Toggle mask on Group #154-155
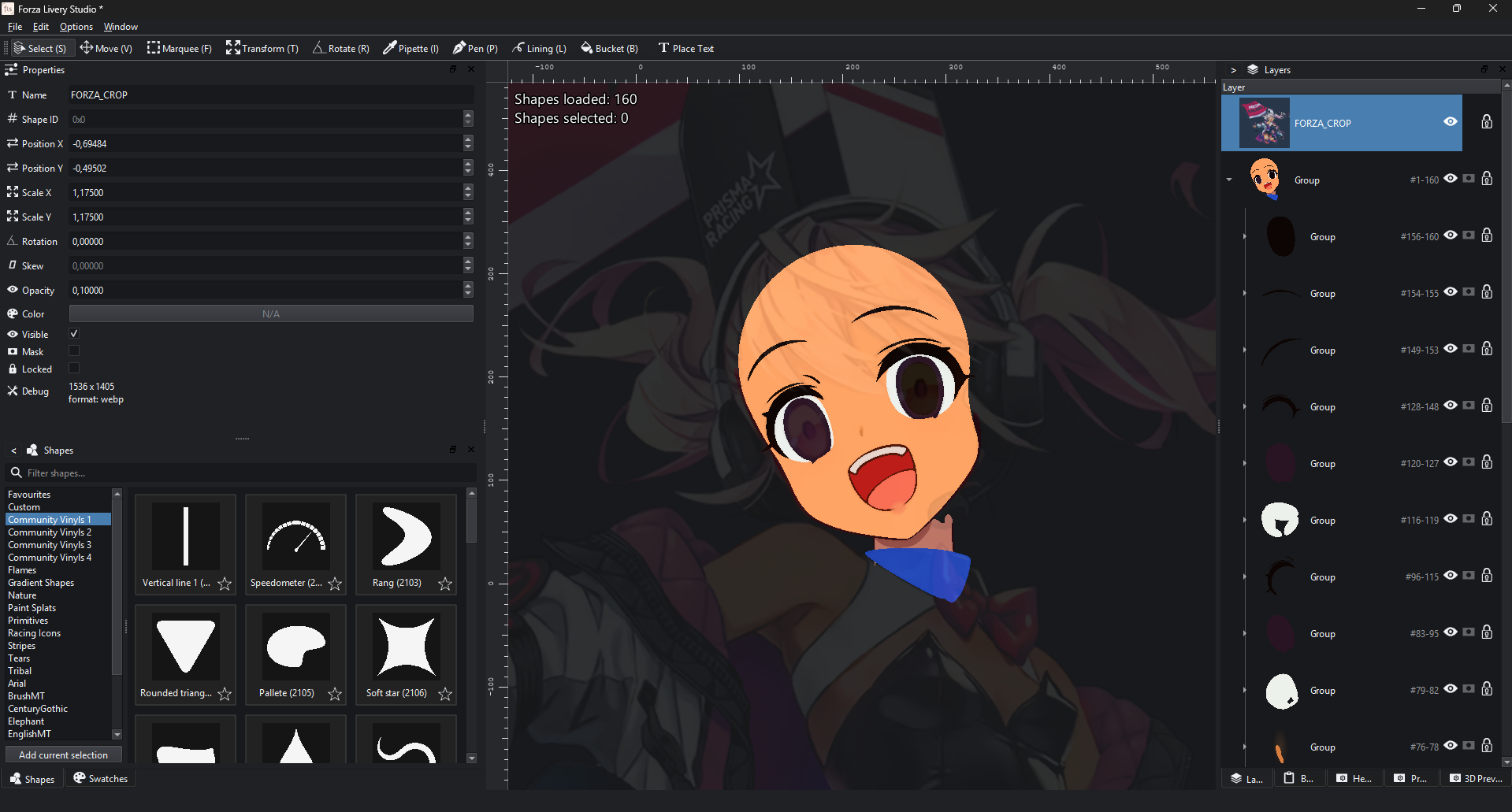Image resolution: width=1512 pixels, height=812 pixels. (1469, 291)
